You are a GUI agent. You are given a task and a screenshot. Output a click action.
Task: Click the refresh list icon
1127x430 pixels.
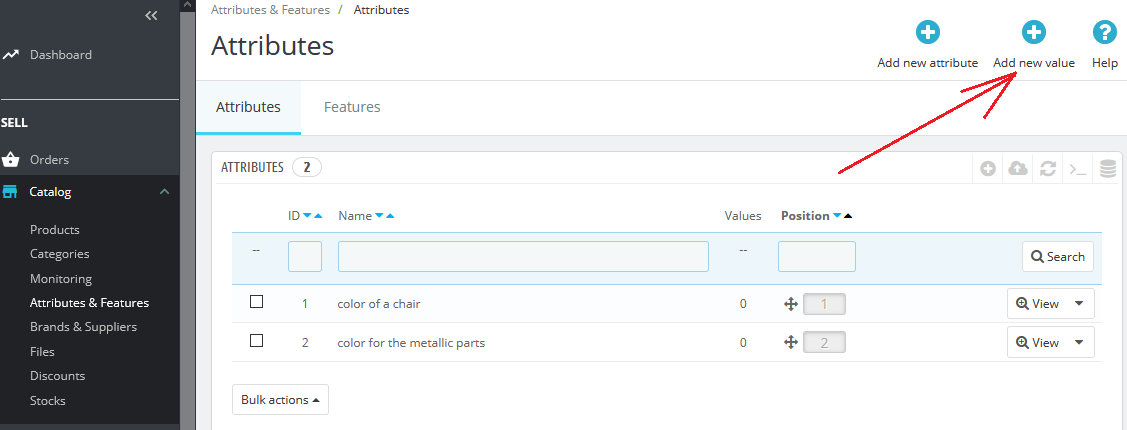click(1048, 168)
